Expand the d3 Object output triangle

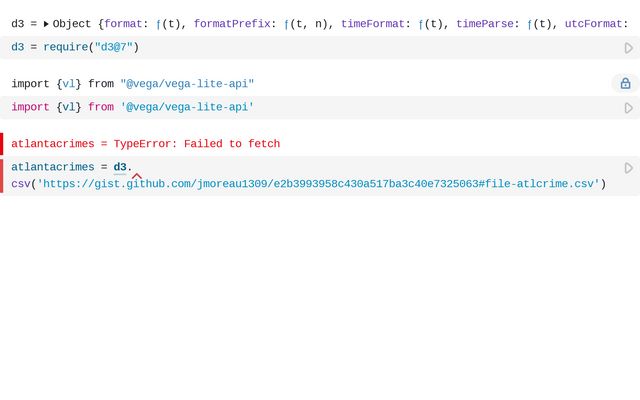click(x=46, y=24)
